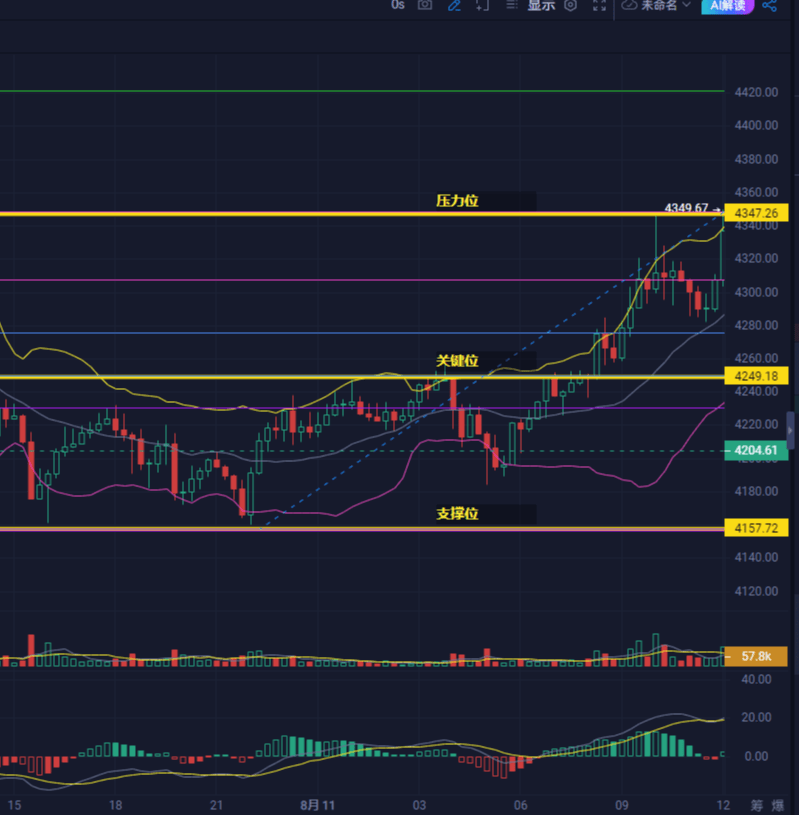Click the cloud save icon
This screenshot has height=815, width=799.
tap(630, 5)
